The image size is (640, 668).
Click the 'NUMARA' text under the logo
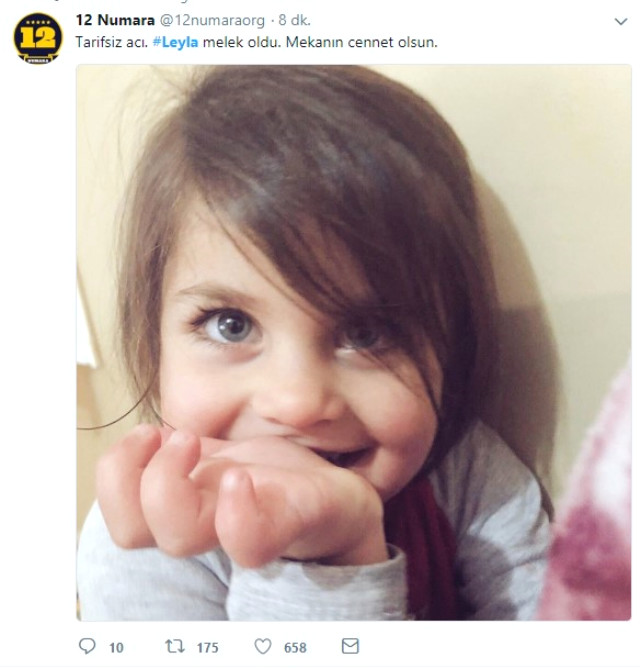click(38, 55)
